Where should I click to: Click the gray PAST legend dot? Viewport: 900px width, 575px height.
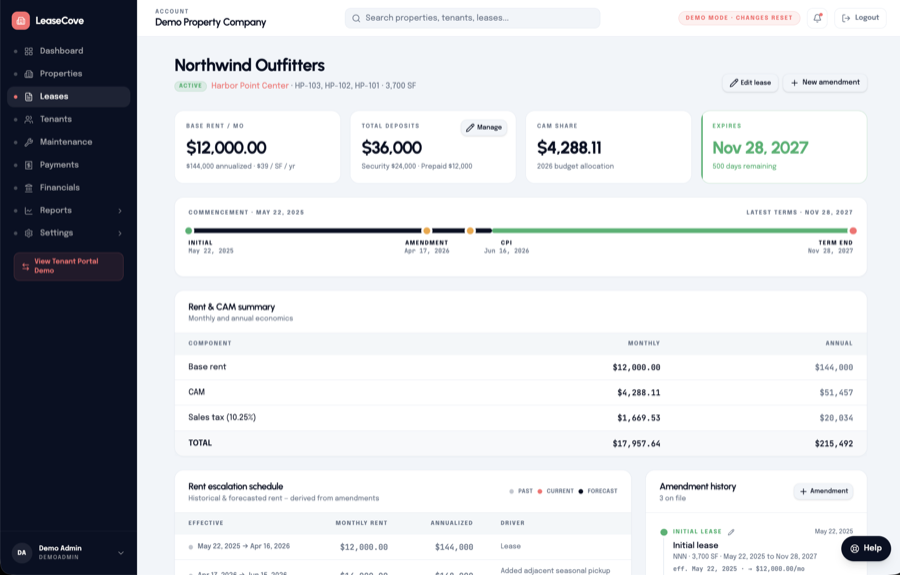(x=511, y=491)
